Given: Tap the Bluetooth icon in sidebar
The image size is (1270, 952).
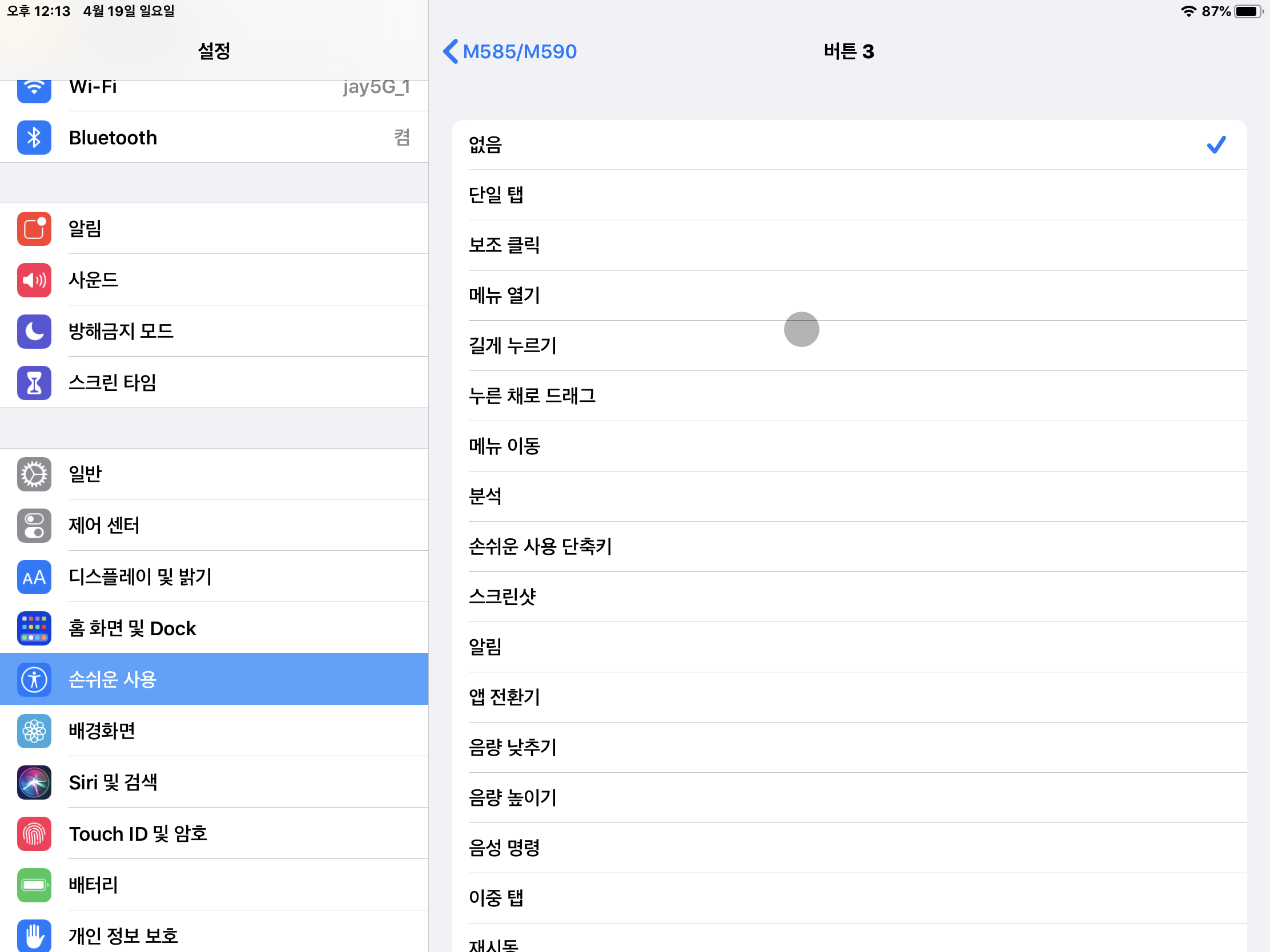Looking at the screenshot, I should coord(34,138).
